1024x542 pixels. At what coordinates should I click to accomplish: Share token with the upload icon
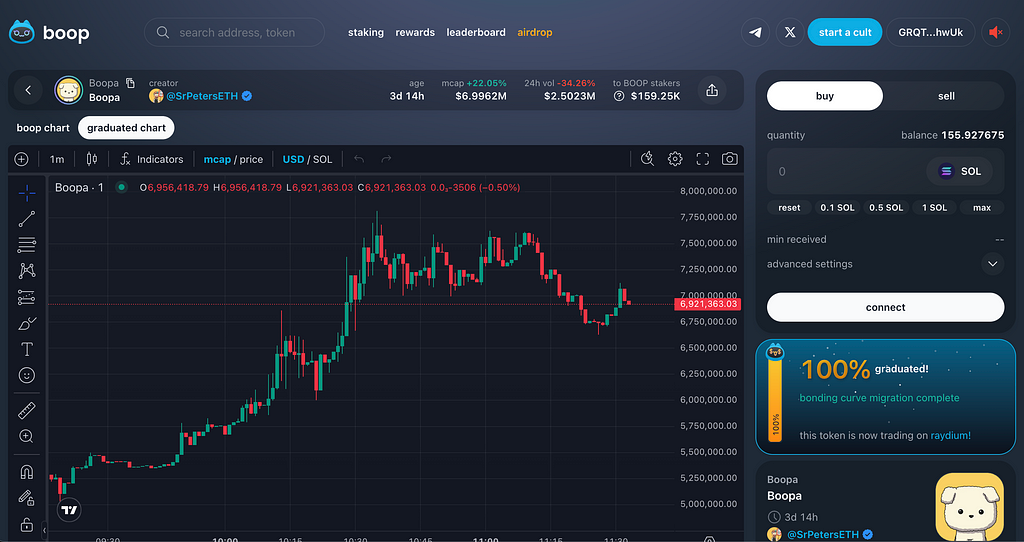click(x=712, y=90)
